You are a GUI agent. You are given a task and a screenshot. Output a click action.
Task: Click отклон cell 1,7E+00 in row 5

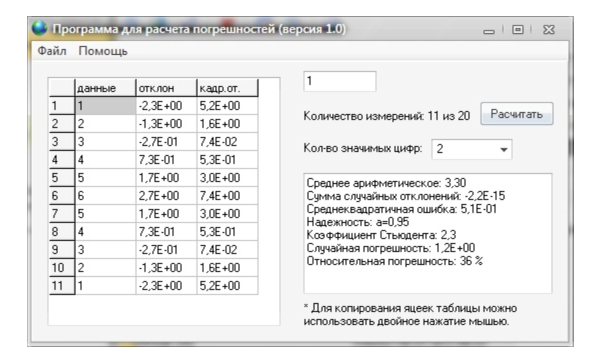(166, 177)
